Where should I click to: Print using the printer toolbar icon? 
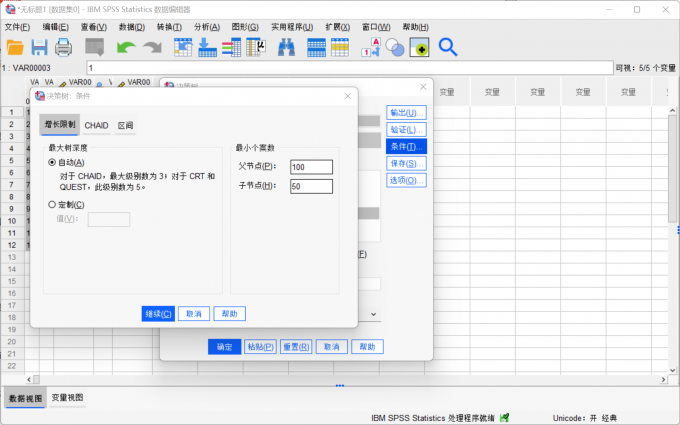click(63, 47)
